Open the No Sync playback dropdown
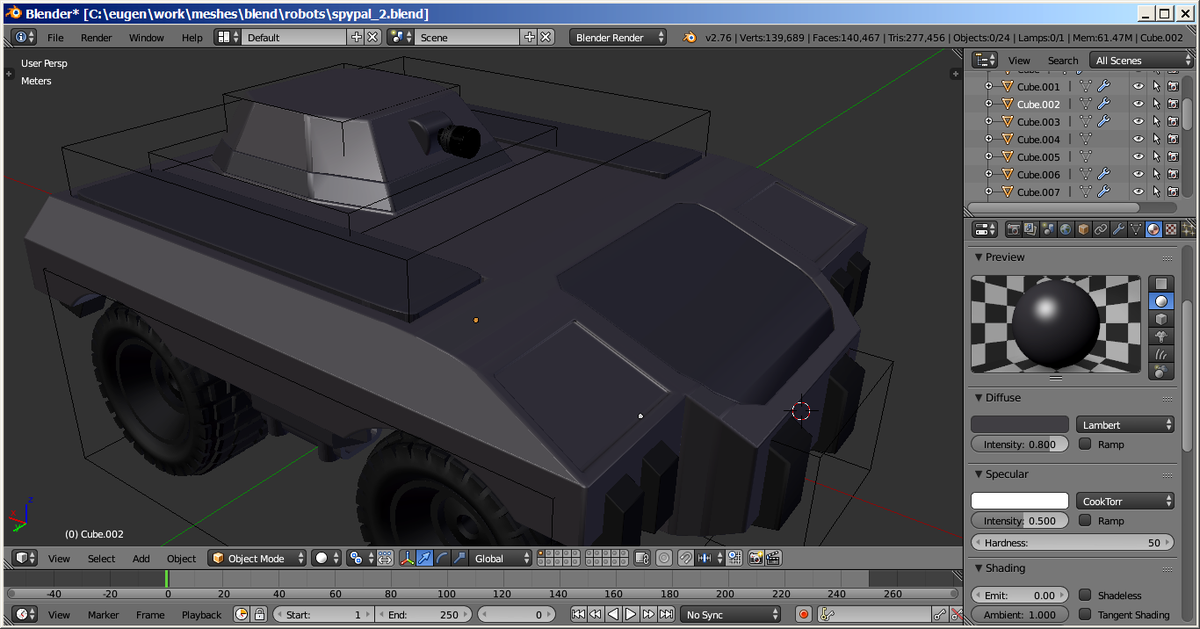Image resolution: width=1200 pixels, height=629 pixels. tap(732, 614)
